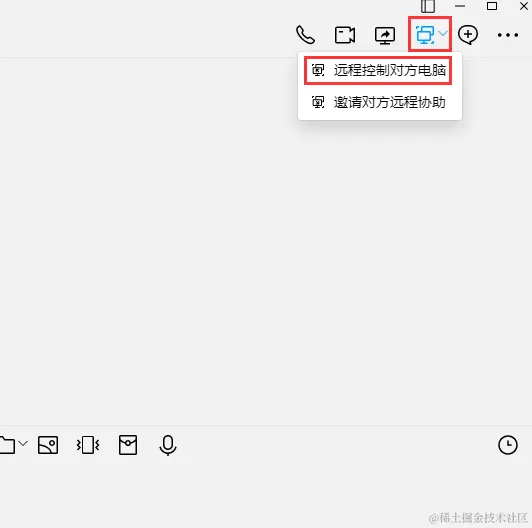Screen dimensions: 532x528
Task: Select 邀请对方远程协助 menu option
Action: pos(378,102)
